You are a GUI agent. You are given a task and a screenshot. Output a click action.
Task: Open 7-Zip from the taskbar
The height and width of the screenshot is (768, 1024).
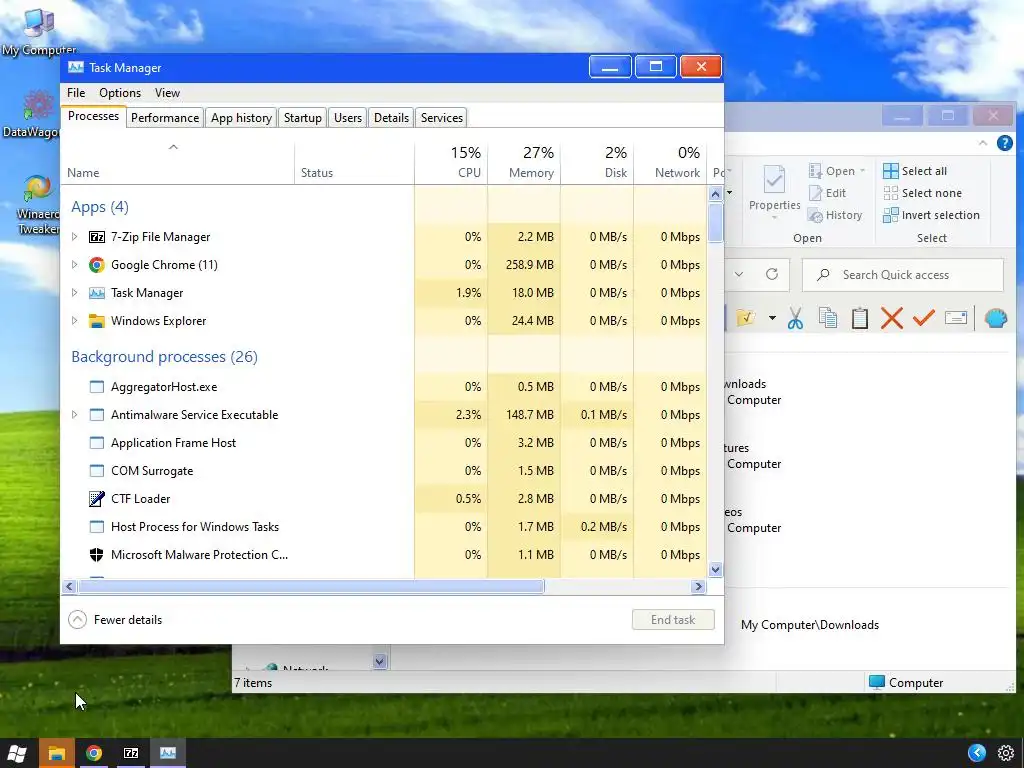pos(131,753)
